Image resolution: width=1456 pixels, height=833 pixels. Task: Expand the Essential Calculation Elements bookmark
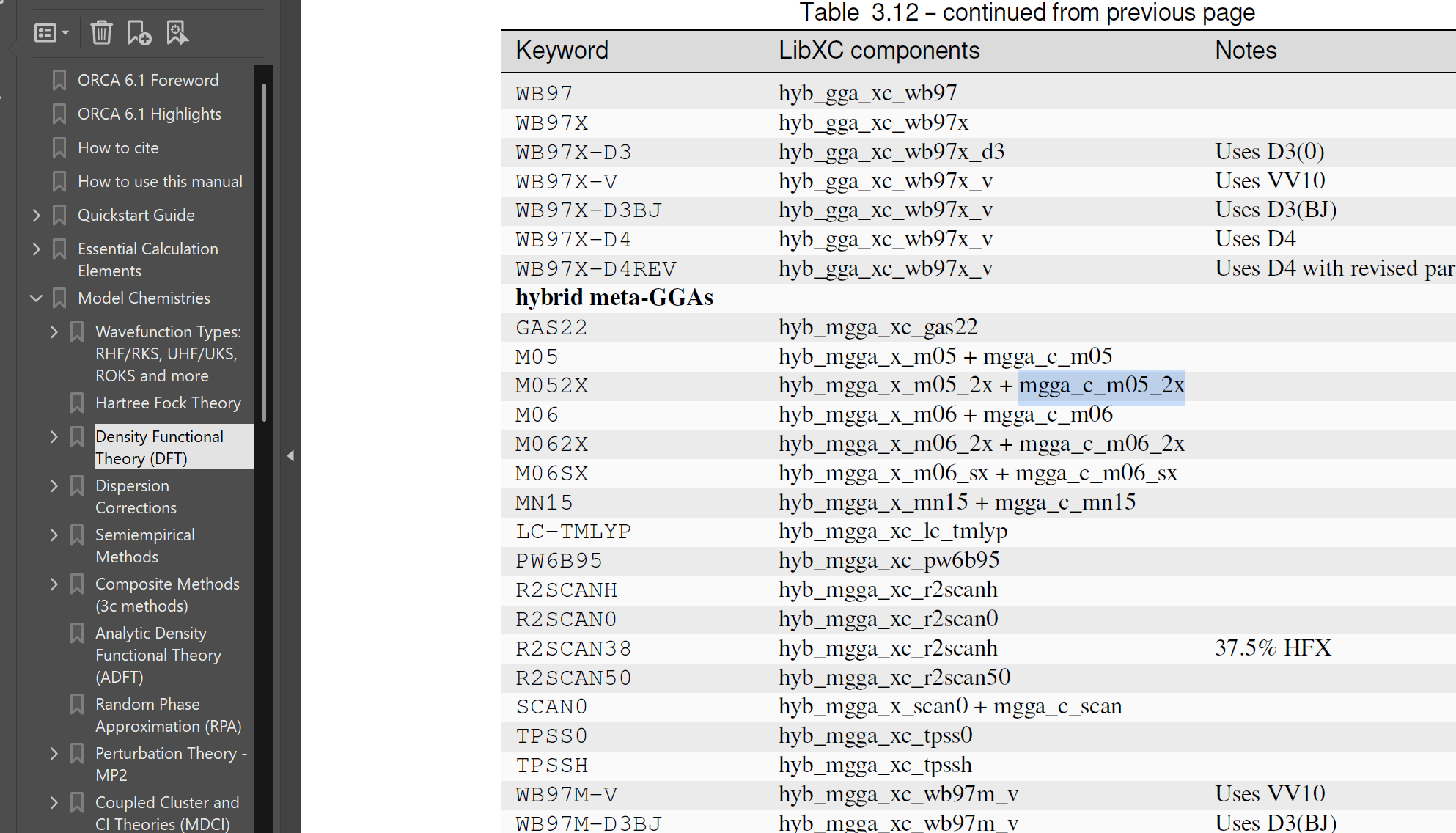[36, 249]
